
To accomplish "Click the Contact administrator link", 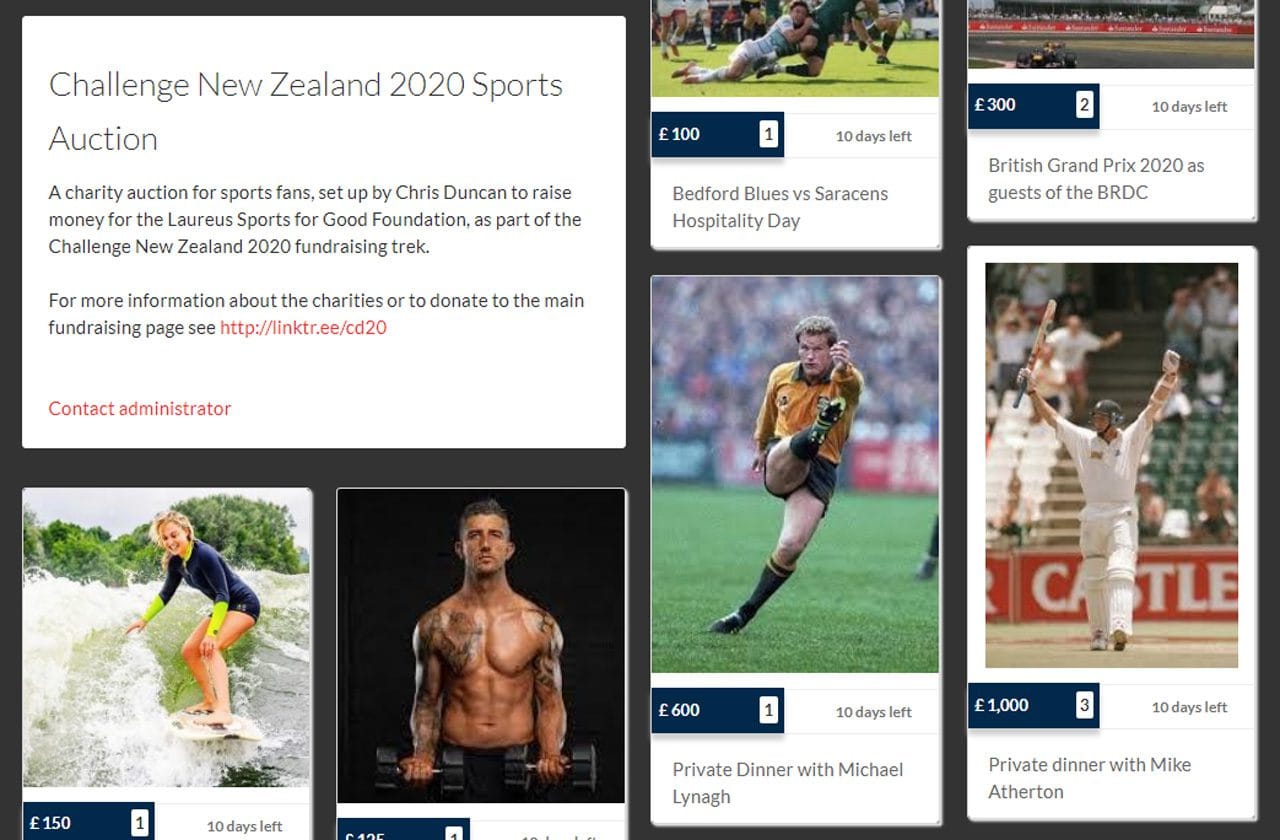I will (140, 408).
